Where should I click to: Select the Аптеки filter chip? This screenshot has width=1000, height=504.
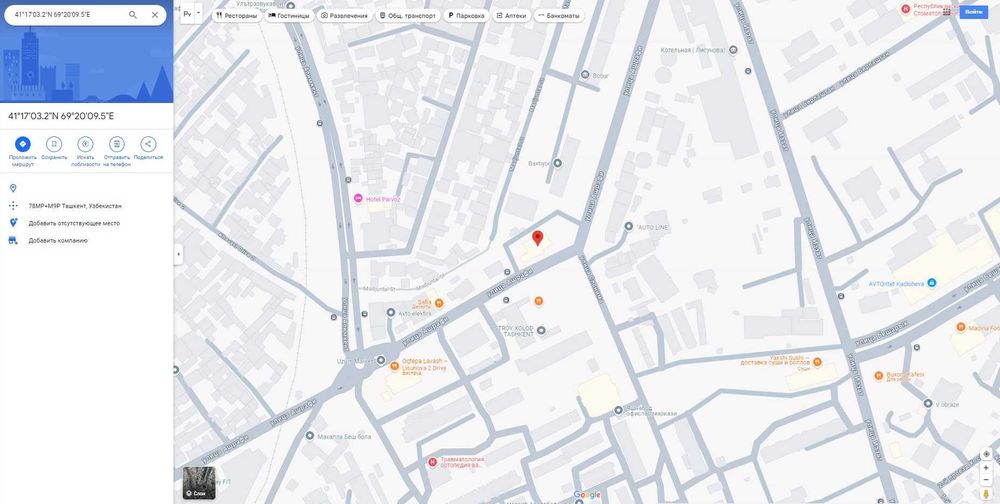click(x=511, y=15)
